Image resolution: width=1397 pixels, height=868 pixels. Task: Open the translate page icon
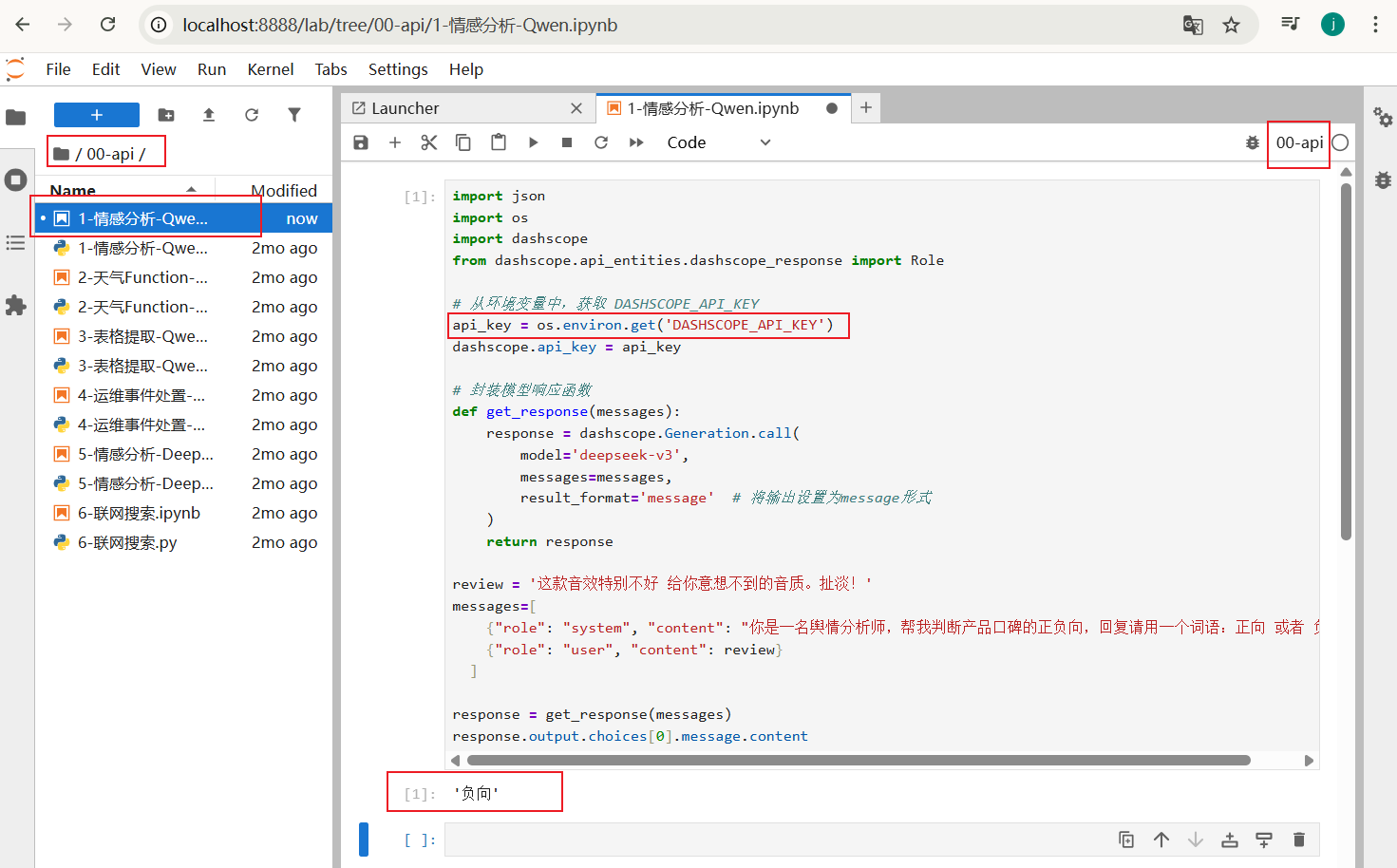point(1193,25)
